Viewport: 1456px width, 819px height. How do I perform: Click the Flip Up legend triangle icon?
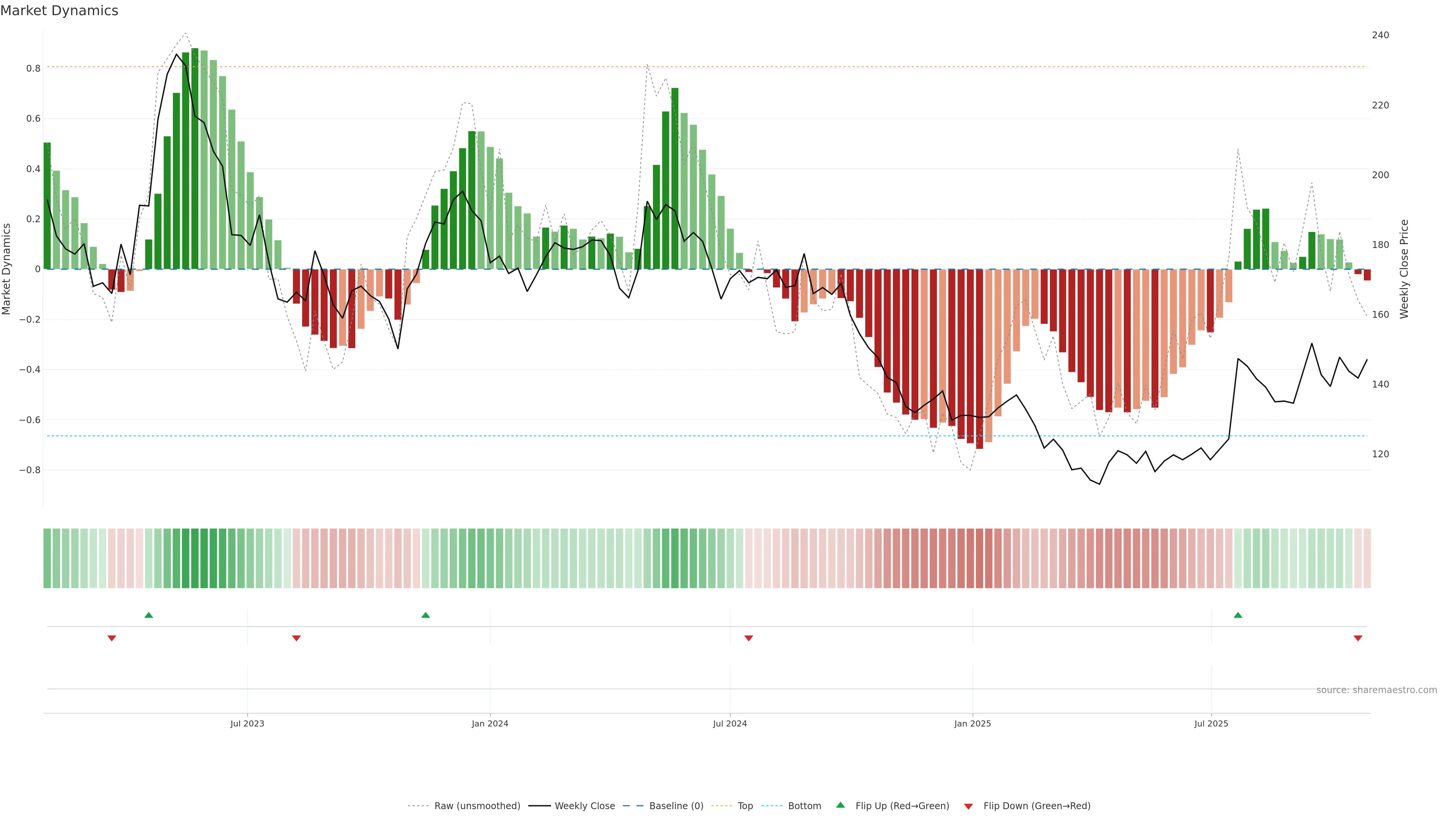(841, 805)
